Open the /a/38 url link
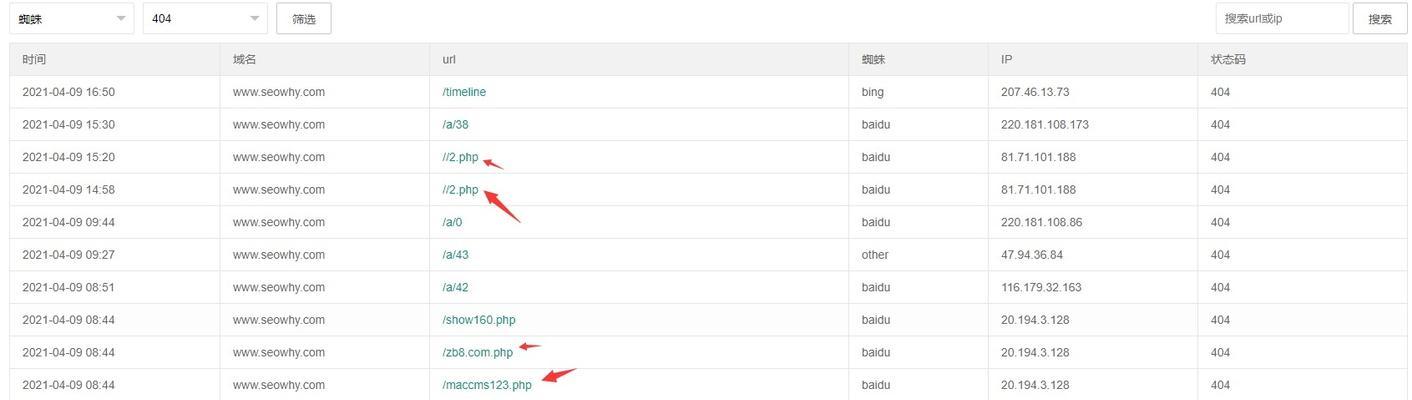Screen dimensions: 1412x400 click(455, 125)
